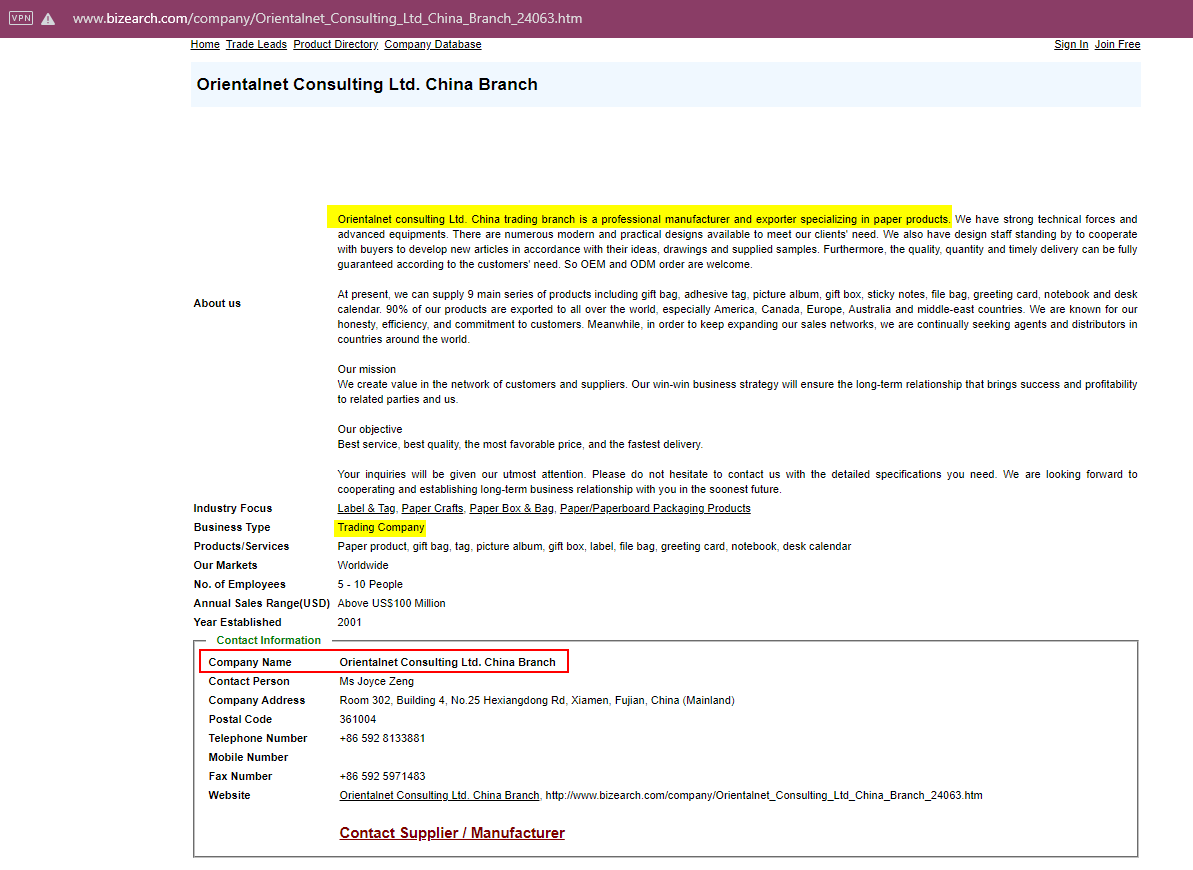1193x870 pixels.
Task: Click the VPN badge icon
Action: [21, 18]
